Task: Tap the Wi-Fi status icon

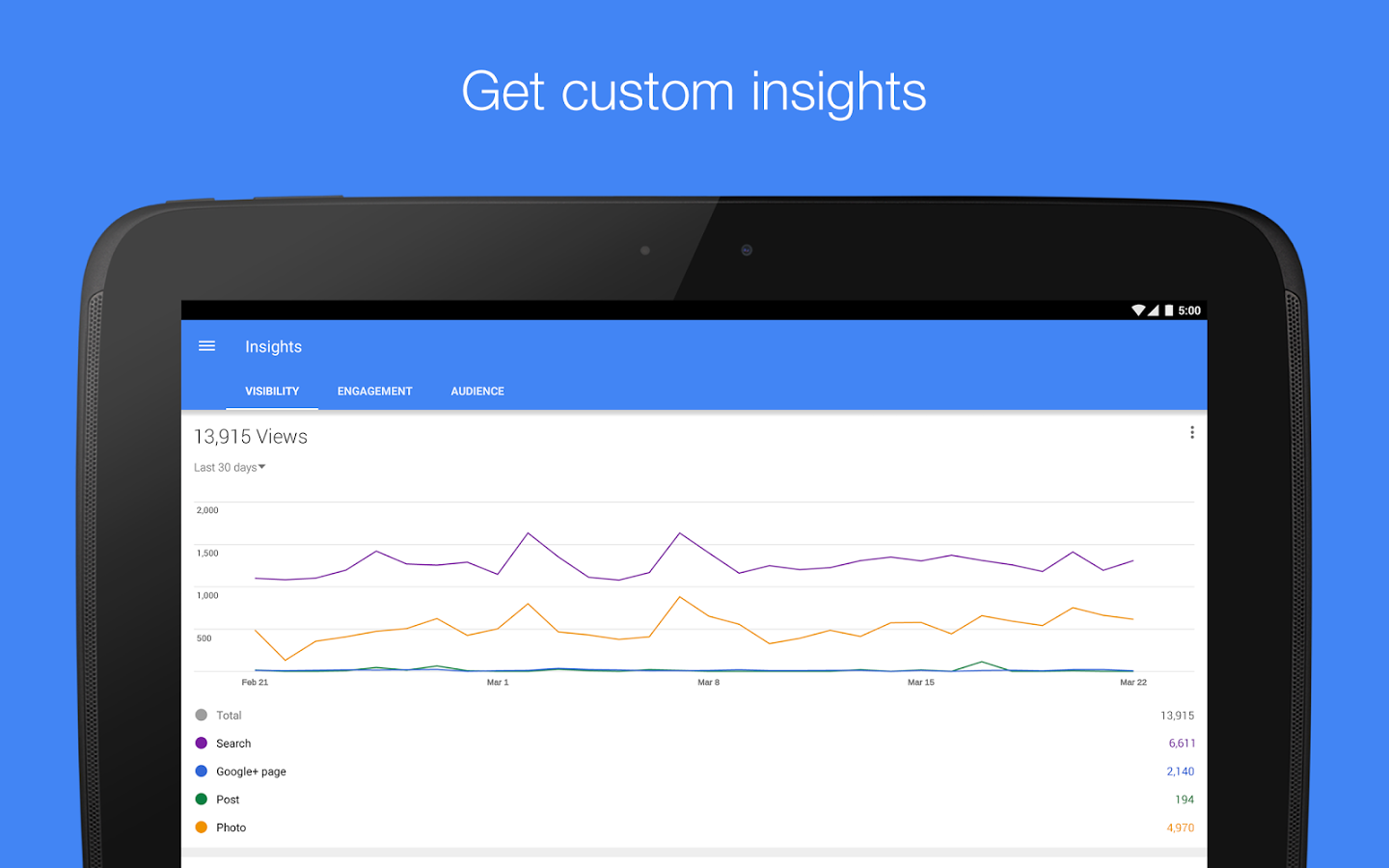Action: 1138,311
